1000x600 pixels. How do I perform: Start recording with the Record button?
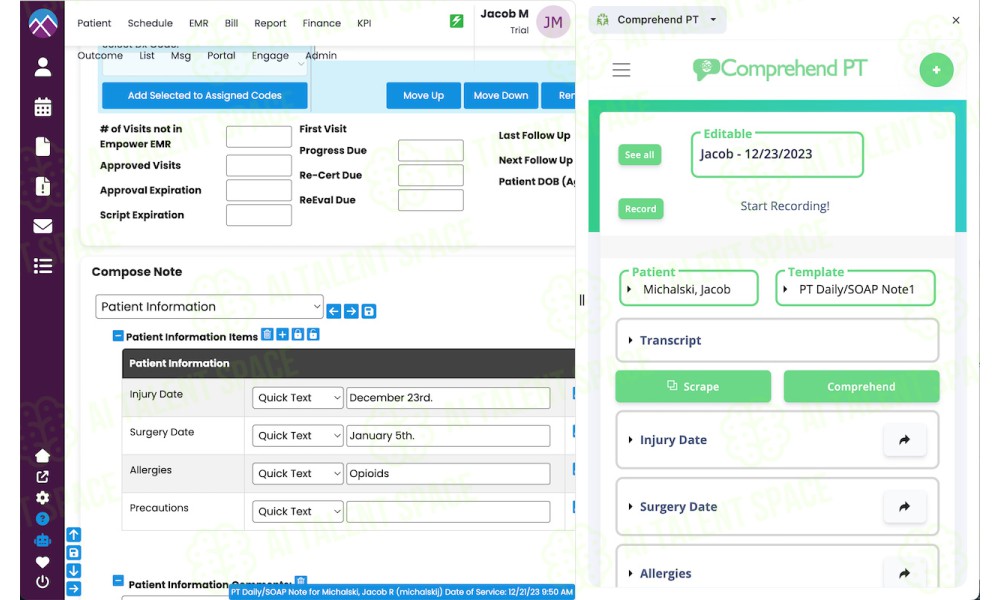[x=640, y=209]
